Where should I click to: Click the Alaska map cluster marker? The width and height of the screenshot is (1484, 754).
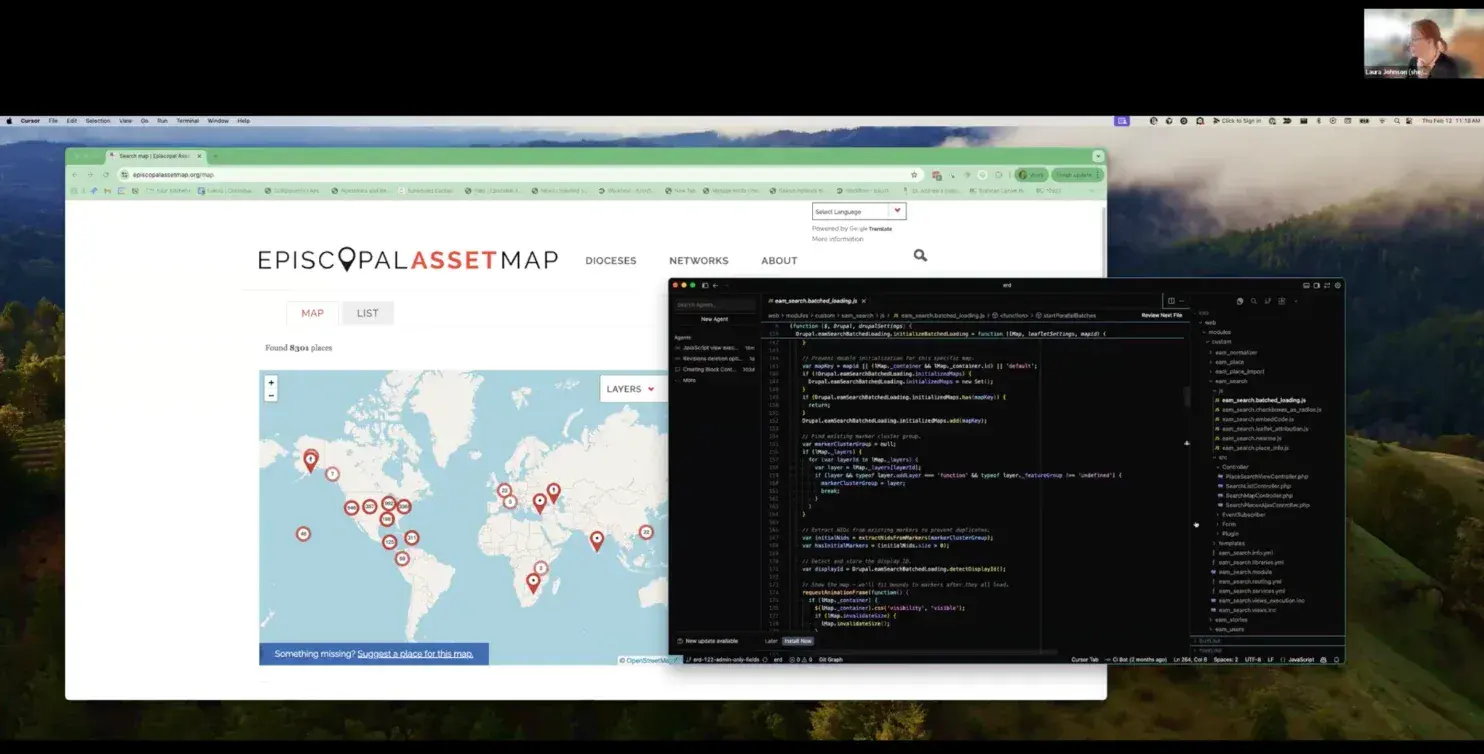(x=311, y=459)
